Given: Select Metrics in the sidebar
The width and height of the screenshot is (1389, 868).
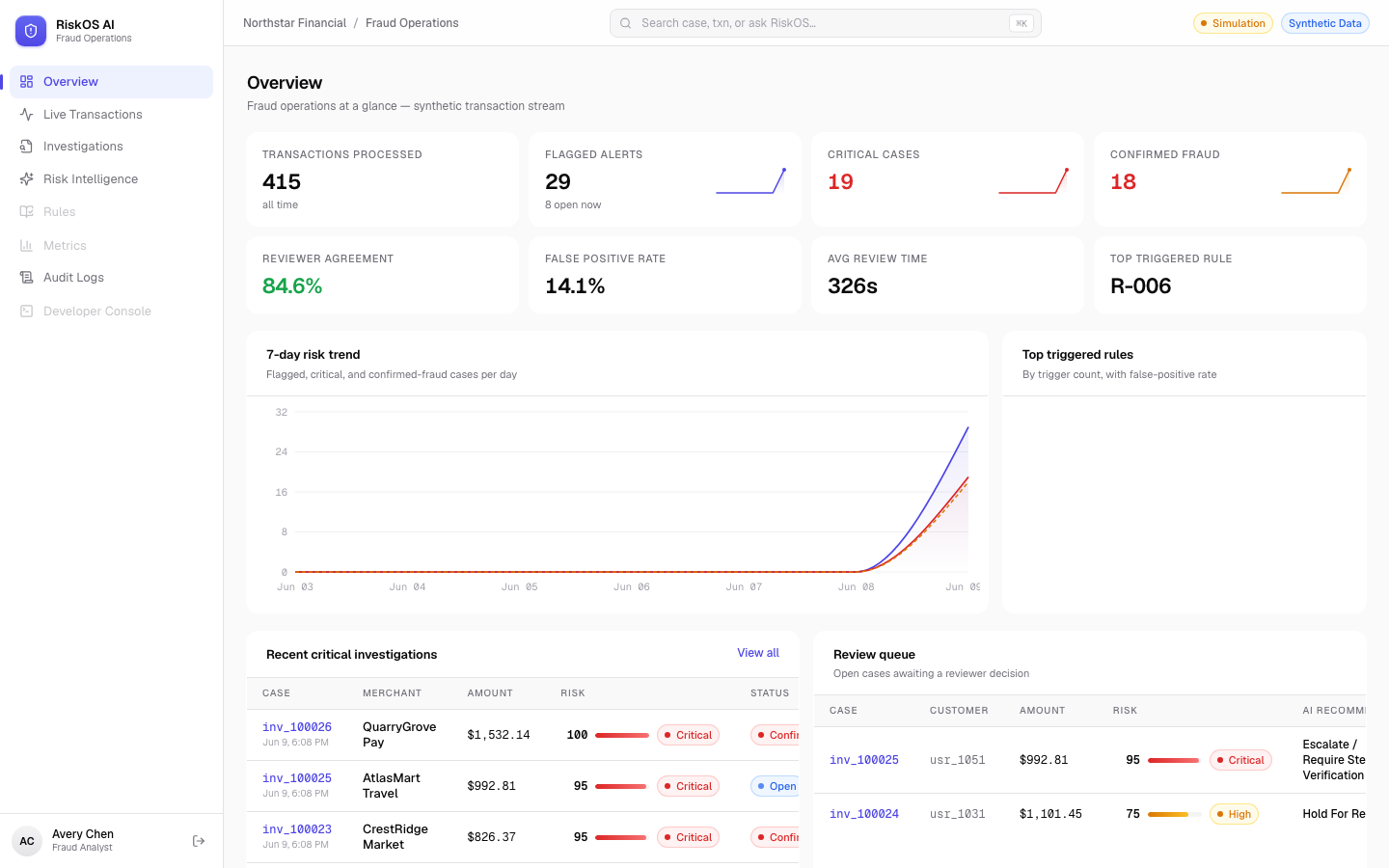Looking at the screenshot, I should click(111, 245).
